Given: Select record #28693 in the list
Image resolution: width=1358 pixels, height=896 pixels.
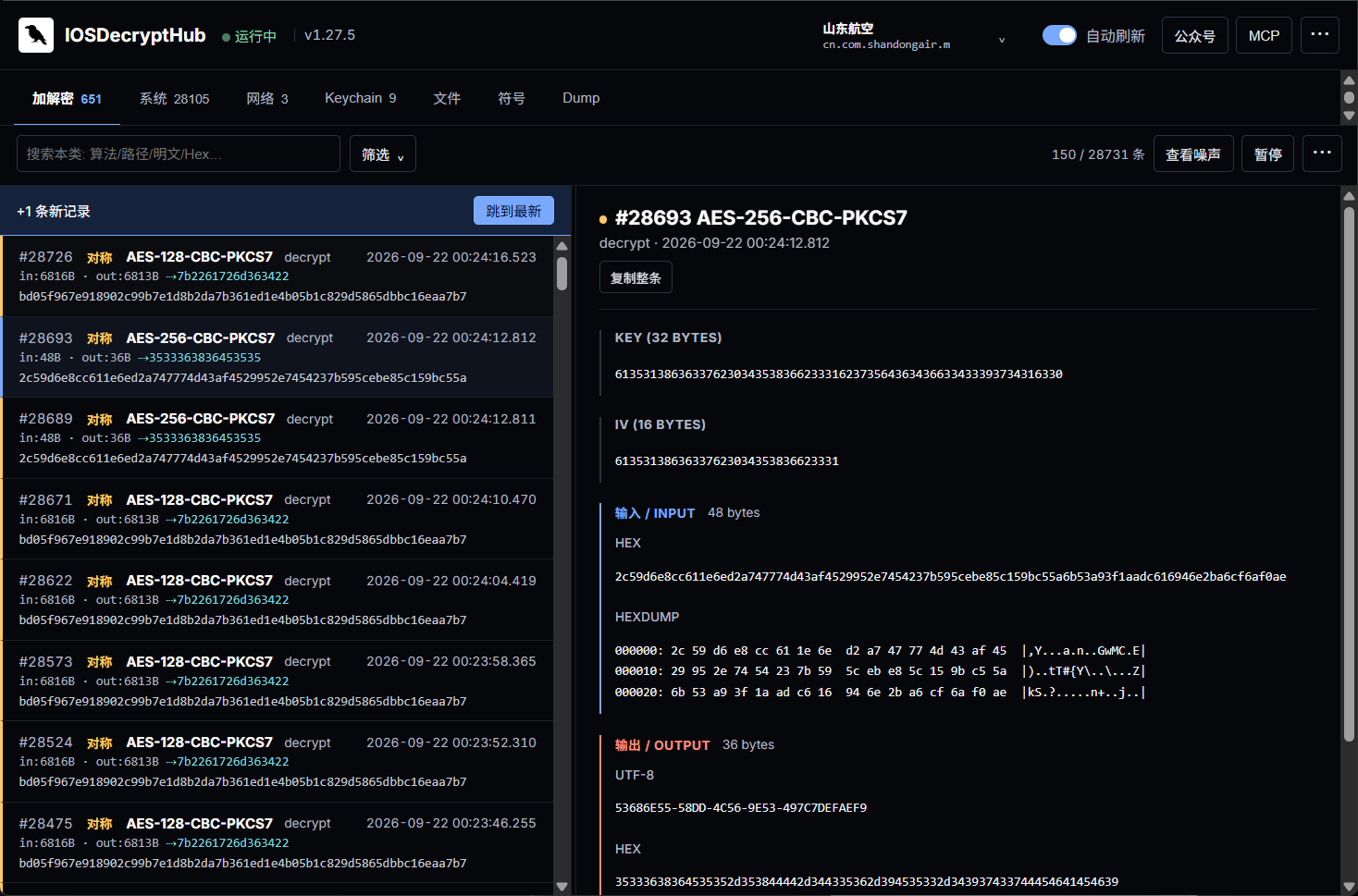Looking at the screenshot, I should [278, 357].
